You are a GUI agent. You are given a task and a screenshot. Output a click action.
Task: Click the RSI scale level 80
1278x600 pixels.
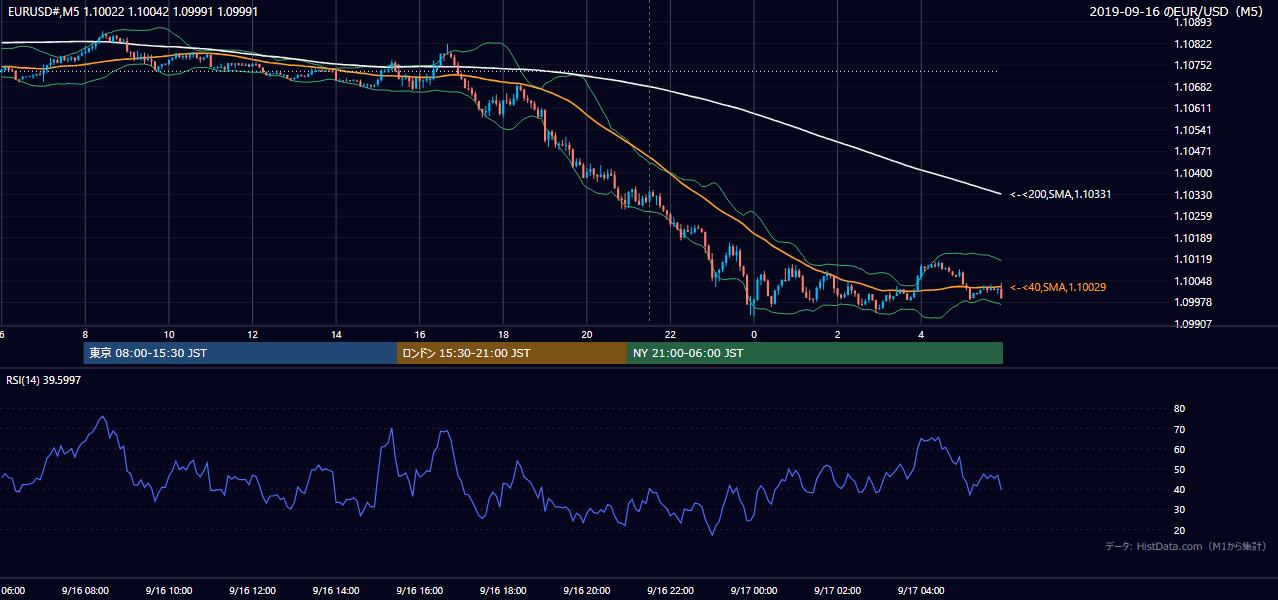pos(1180,409)
